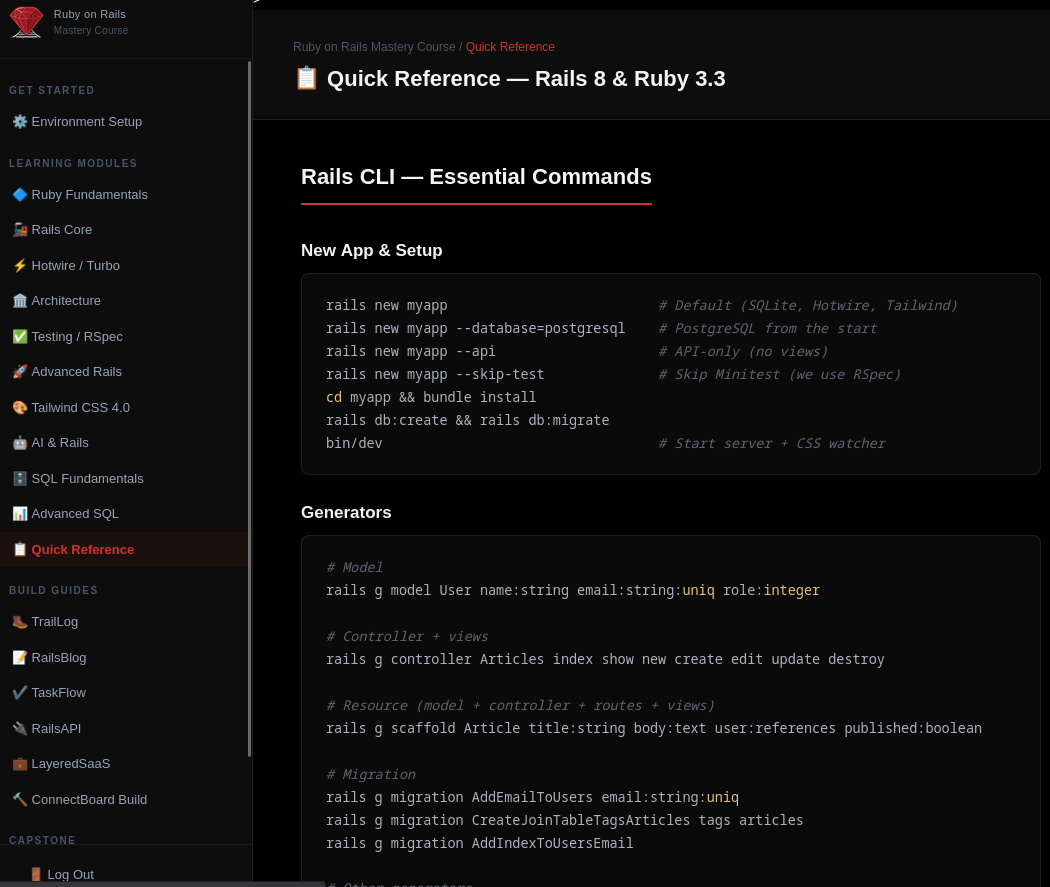This screenshot has width=1050, height=887.
Task: Click the Hotwire / Turbo lightning icon
Action: pos(20,266)
